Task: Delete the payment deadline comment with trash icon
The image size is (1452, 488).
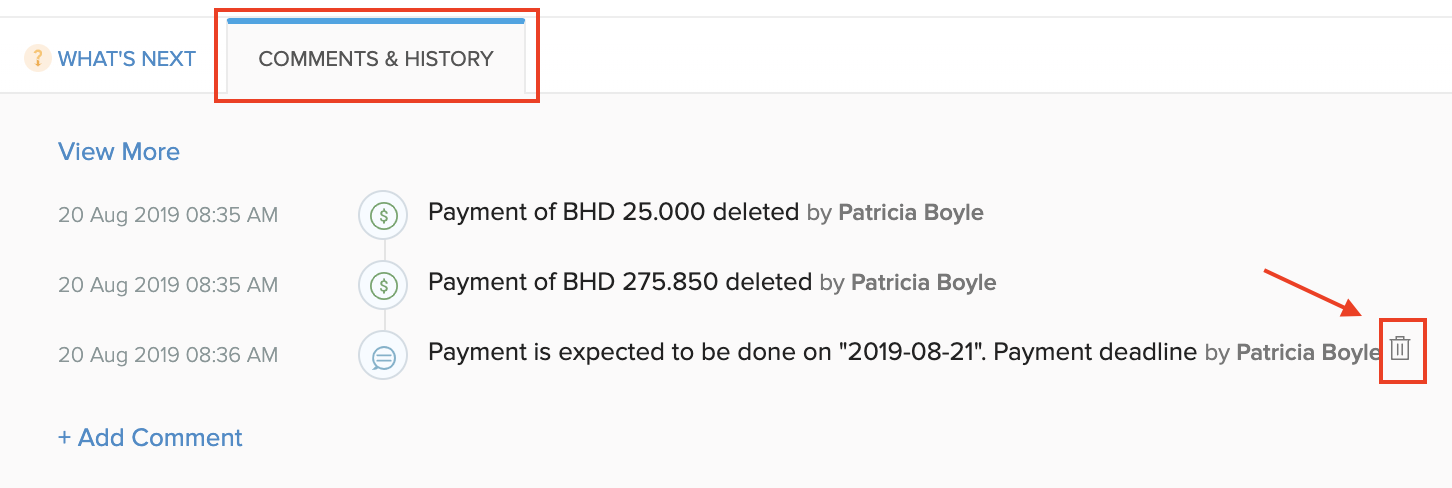Action: pos(1400,349)
